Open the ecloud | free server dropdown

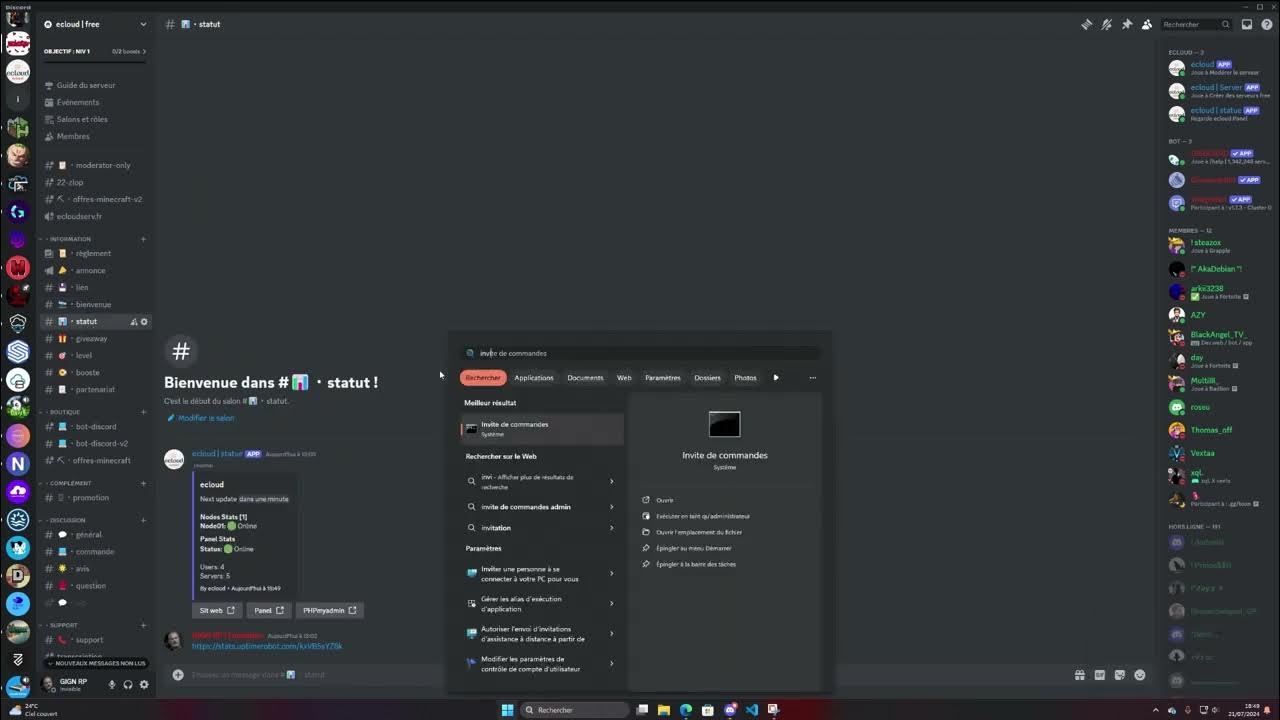[96, 24]
